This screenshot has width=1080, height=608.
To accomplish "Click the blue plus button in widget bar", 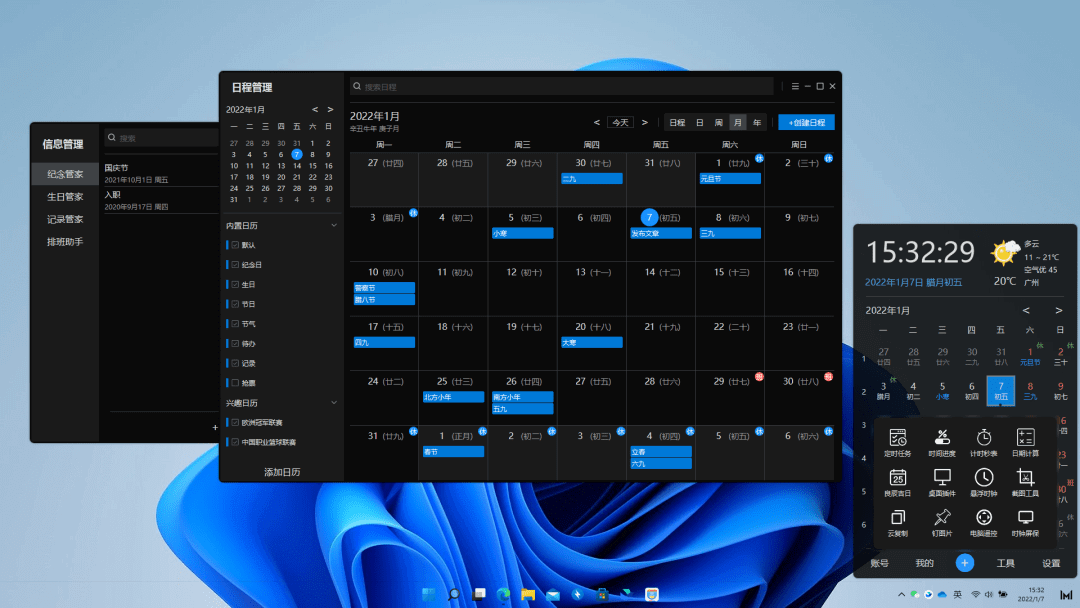I will [x=964, y=563].
